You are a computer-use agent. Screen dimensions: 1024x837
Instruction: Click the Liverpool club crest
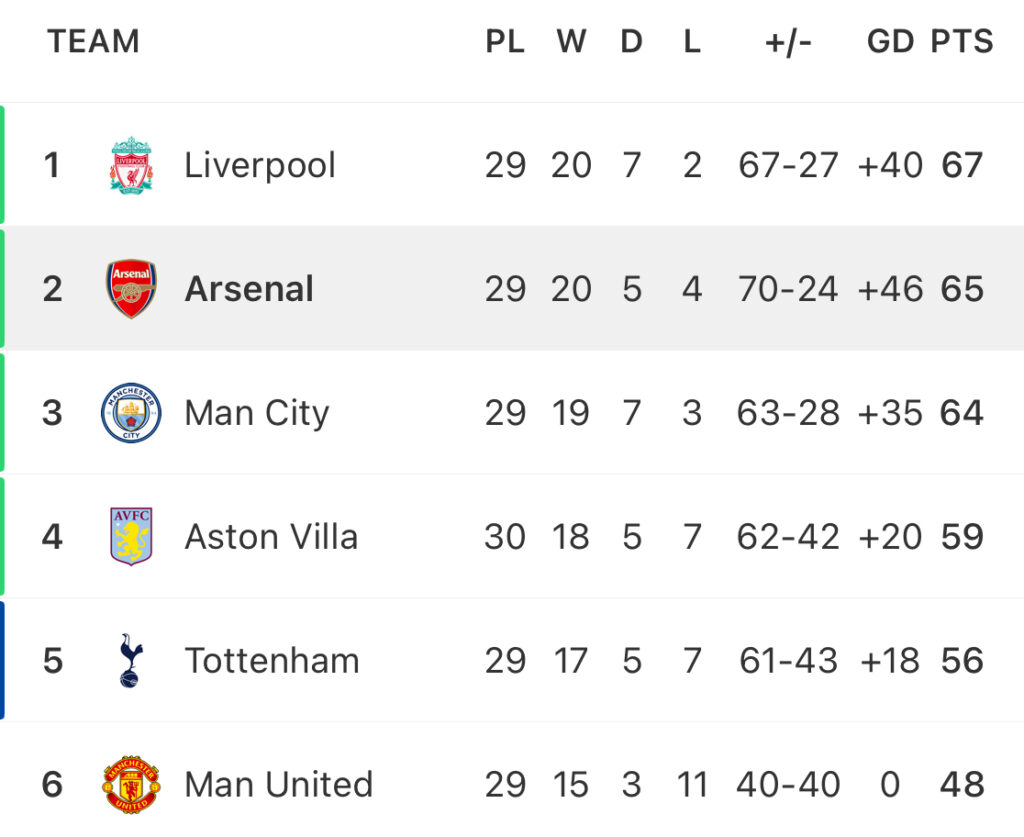point(131,165)
